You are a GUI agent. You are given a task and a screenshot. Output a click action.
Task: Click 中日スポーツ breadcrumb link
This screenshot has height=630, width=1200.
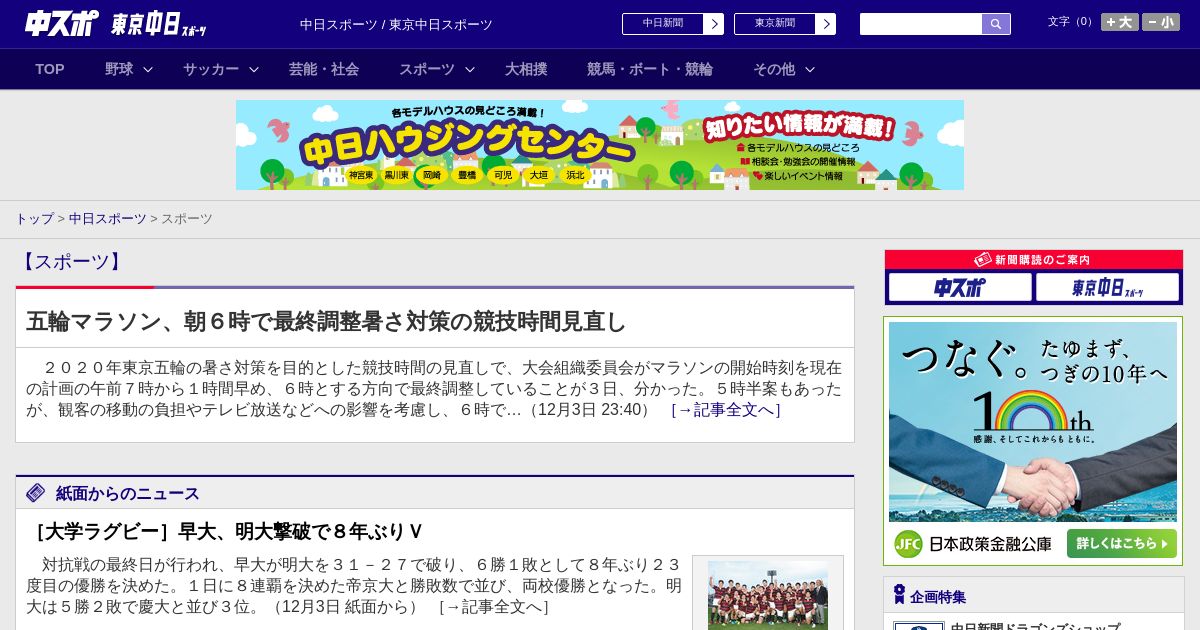click(108, 218)
